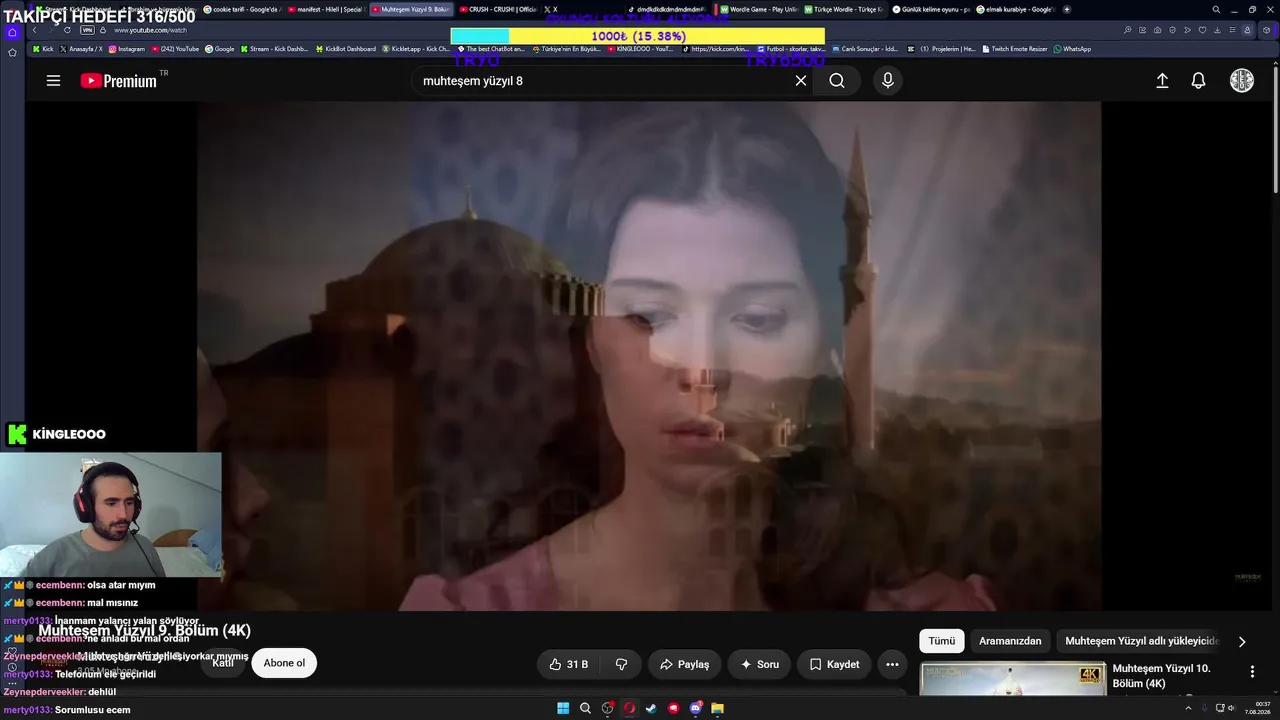1280x720 pixels.
Task: Switch to the 'CRUSH - CRUSH! | Official' tab
Action: click(498, 9)
